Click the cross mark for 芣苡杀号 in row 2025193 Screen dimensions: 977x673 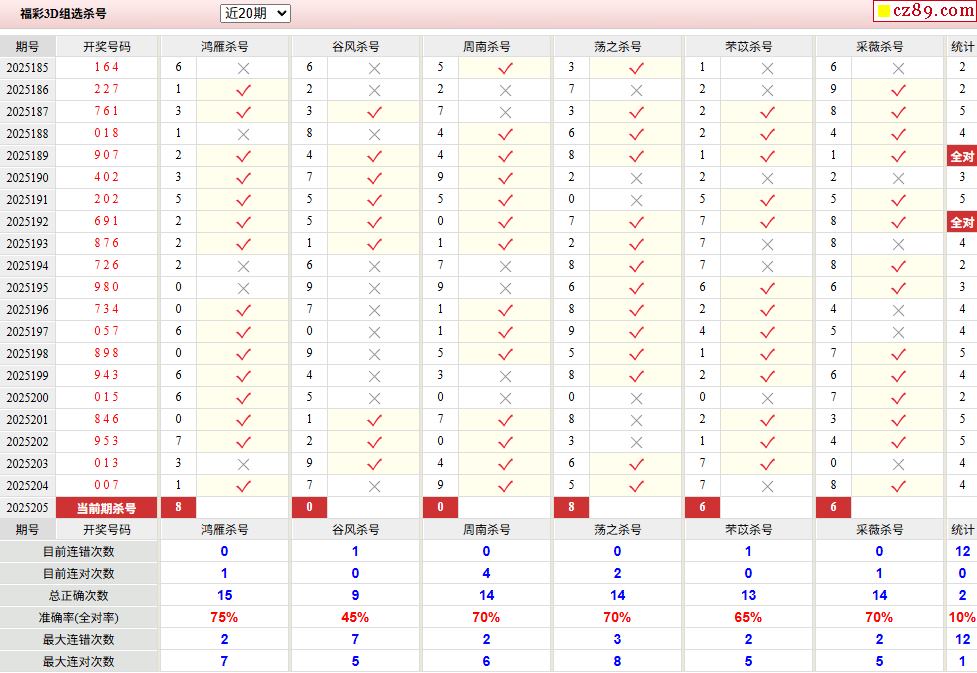tap(767, 244)
